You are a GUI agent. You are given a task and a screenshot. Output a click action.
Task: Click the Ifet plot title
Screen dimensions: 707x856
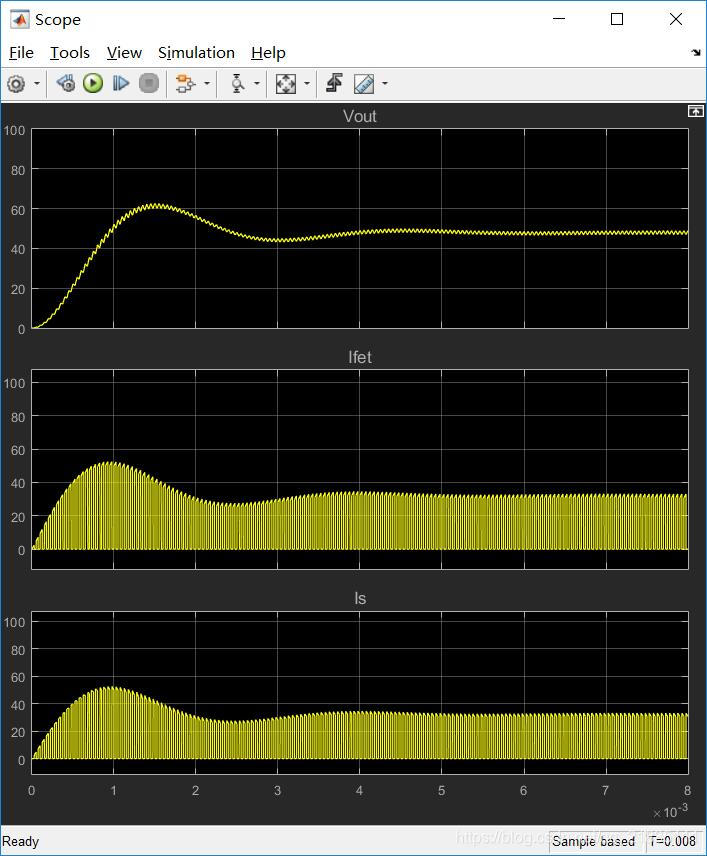click(360, 357)
